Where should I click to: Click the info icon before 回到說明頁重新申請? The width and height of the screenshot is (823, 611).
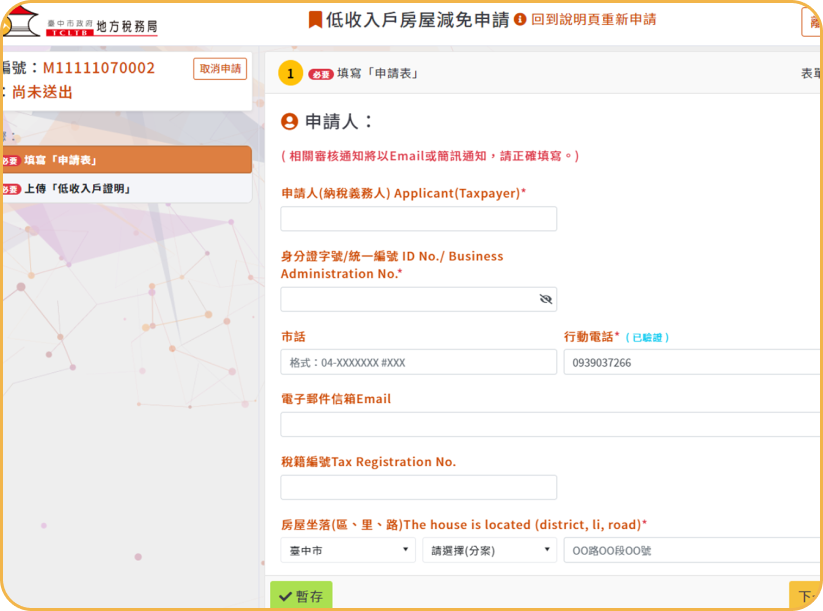click(x=520, y=20)
